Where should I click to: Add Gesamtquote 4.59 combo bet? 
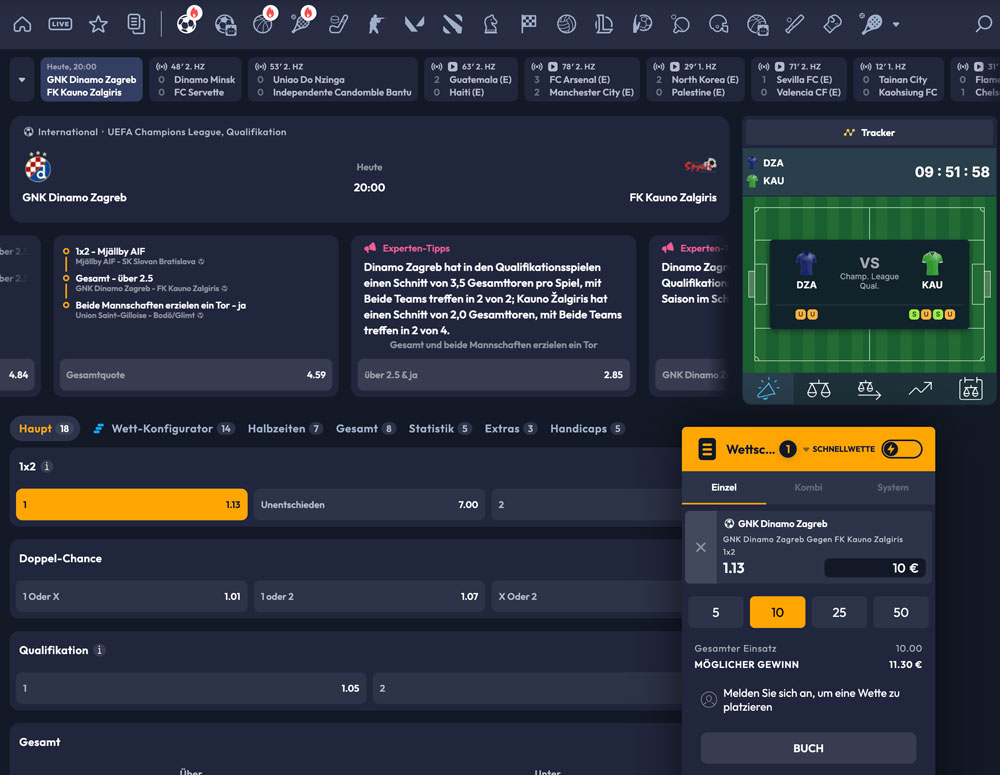(x=196, y=375)
